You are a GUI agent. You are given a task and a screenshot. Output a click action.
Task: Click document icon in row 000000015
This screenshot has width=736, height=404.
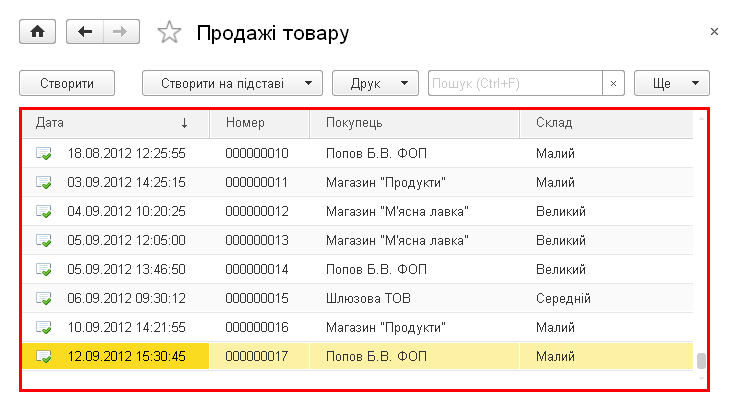(x=44, y=298)
